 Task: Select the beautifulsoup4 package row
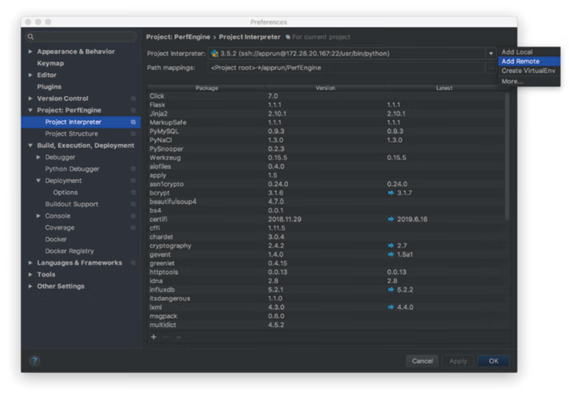(326, 201)
